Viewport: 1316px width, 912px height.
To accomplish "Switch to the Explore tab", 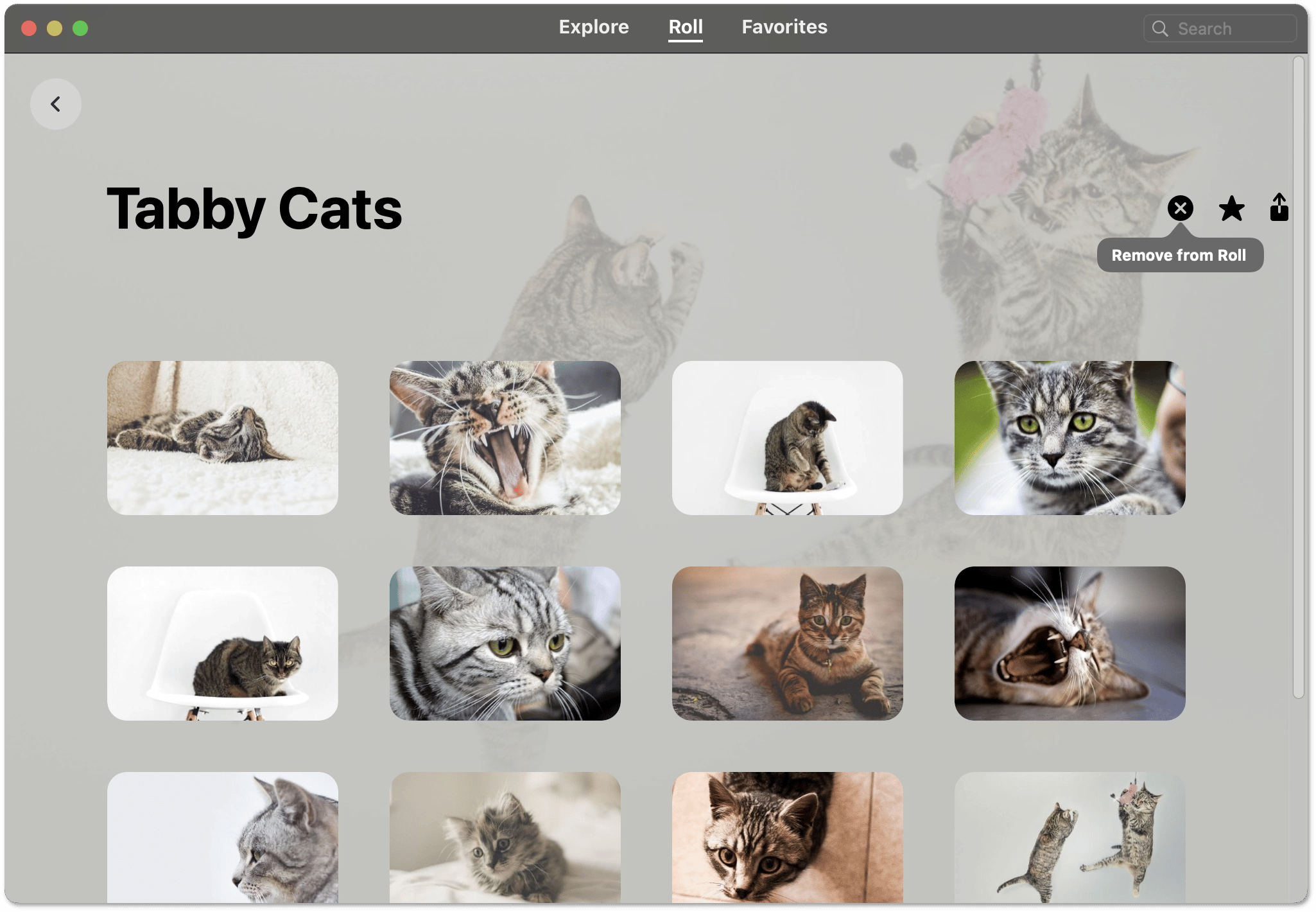I will 593,27.
